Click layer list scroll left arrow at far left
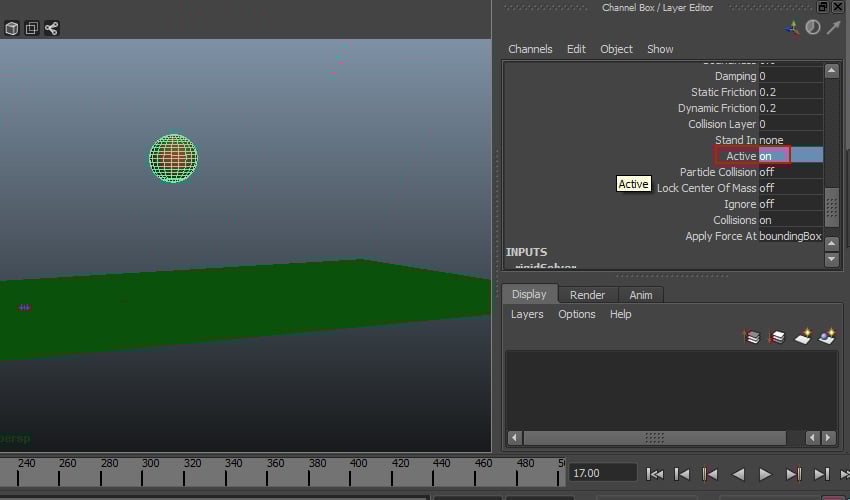Viewport: 850px width, 500px height. (x=514, y=437)
